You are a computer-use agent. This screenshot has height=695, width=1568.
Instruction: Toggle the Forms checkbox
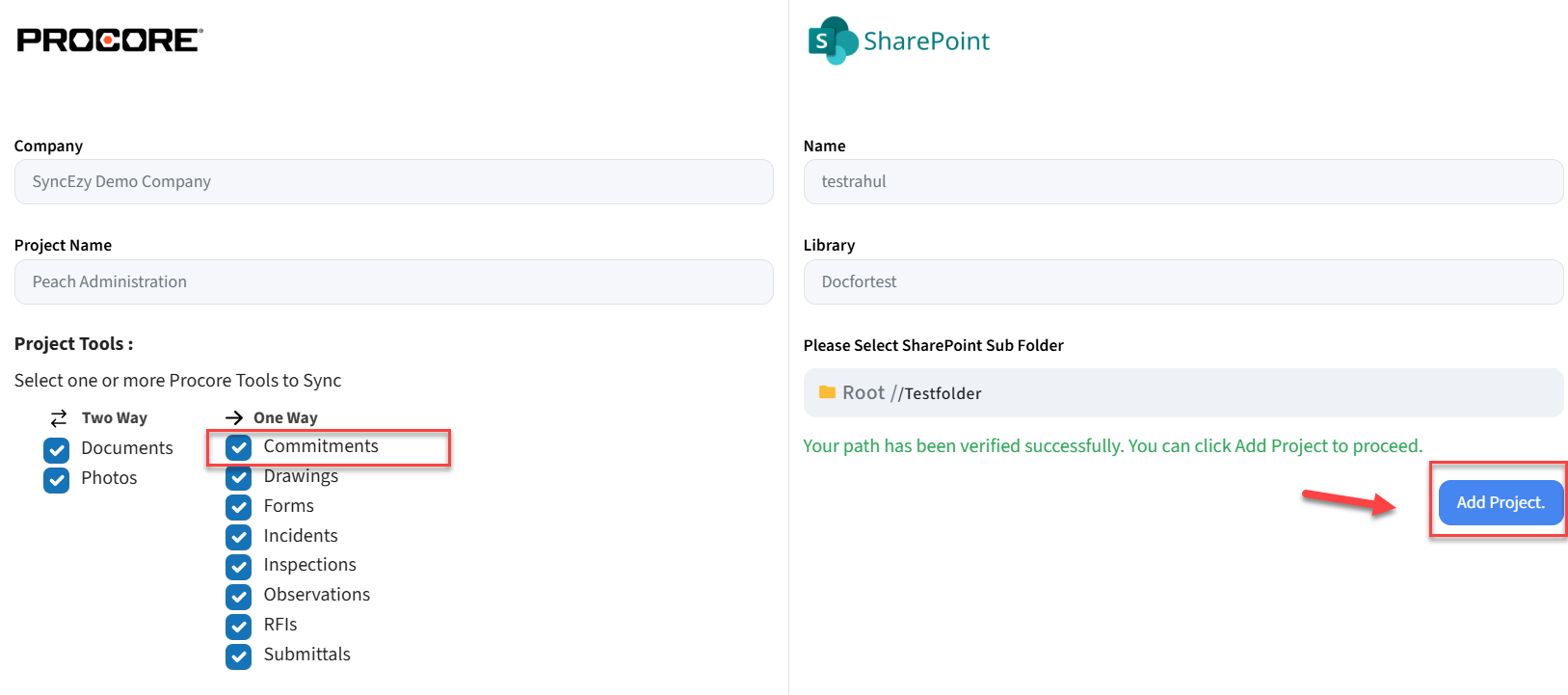239,507
